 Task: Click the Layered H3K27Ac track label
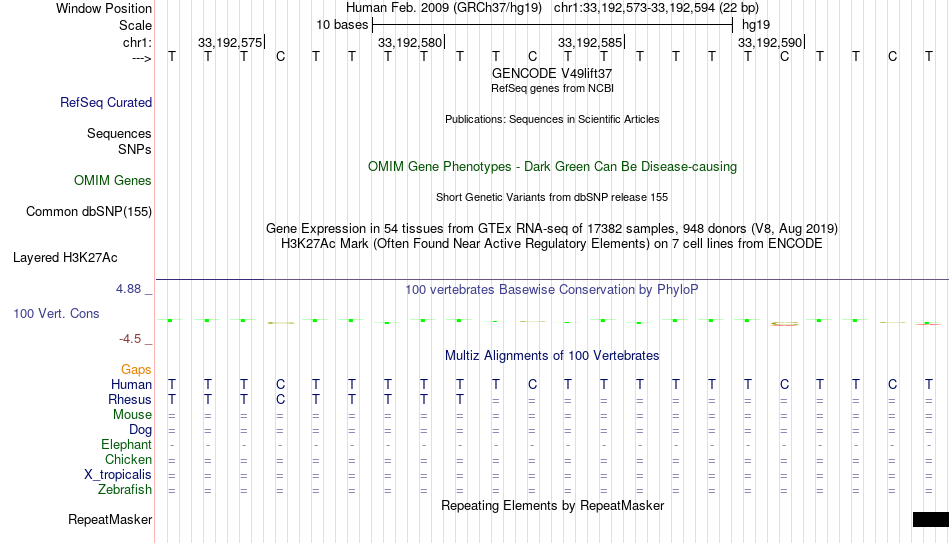click(65, 258)
